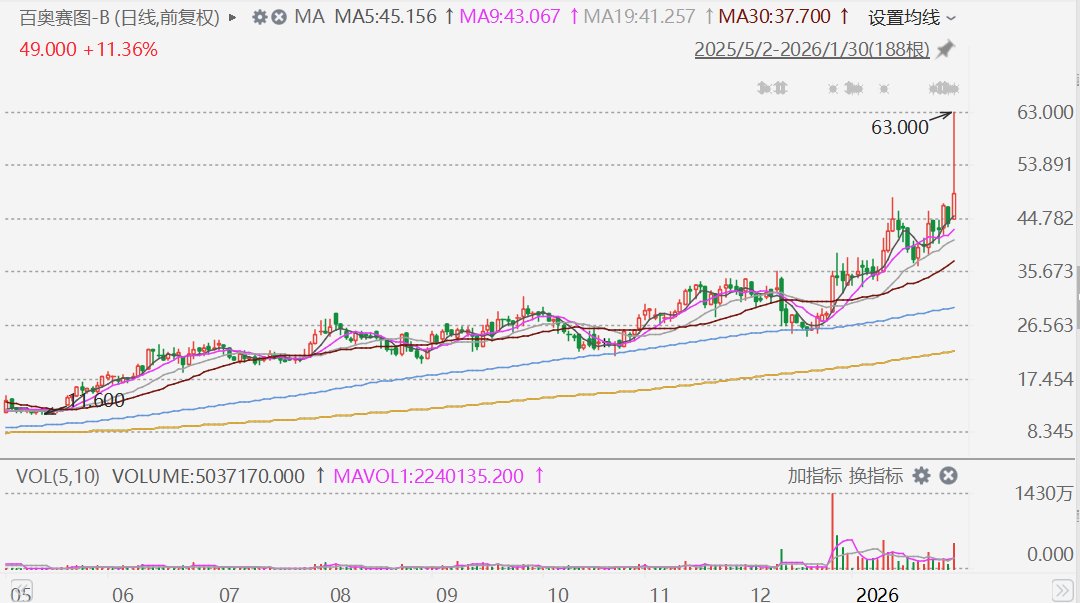Screen dimensions: 1080x603
Task: Close the VOL indicator panel
Action: pos(949,476)
